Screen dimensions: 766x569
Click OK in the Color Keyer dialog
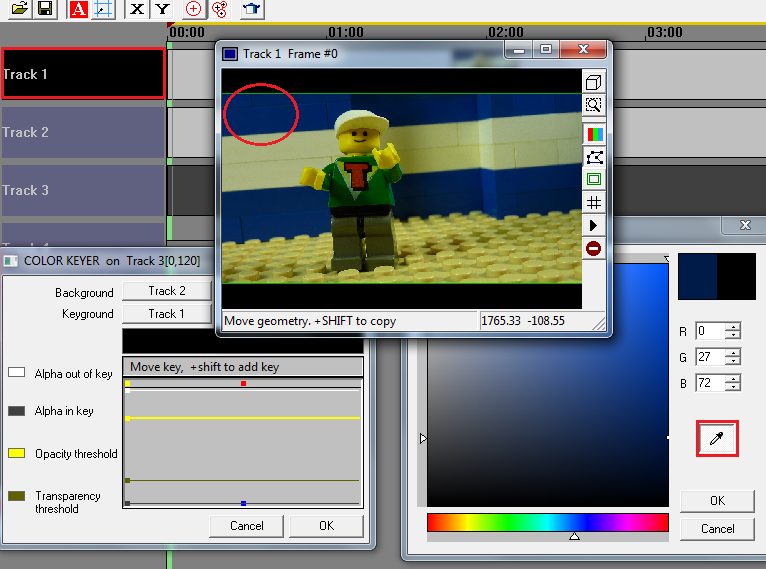coord(326,526)
